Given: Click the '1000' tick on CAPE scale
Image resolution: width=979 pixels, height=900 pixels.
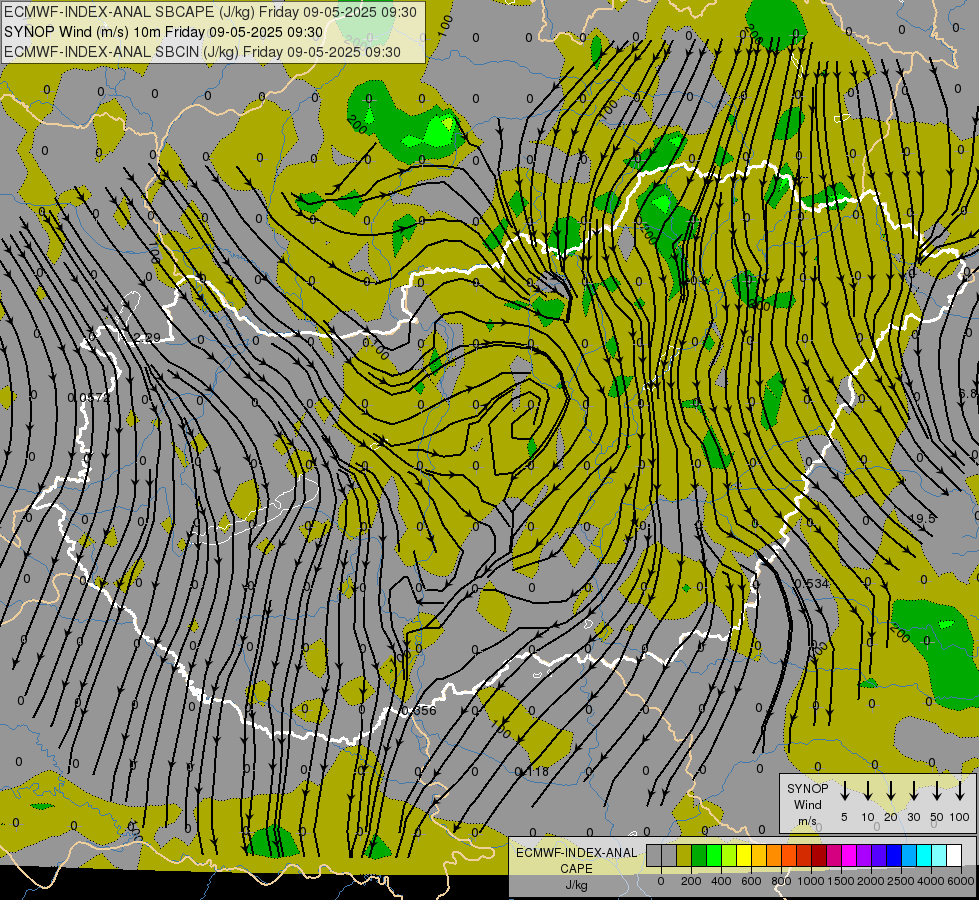Looking at the screenshot, I should click(x=810, y=881).
